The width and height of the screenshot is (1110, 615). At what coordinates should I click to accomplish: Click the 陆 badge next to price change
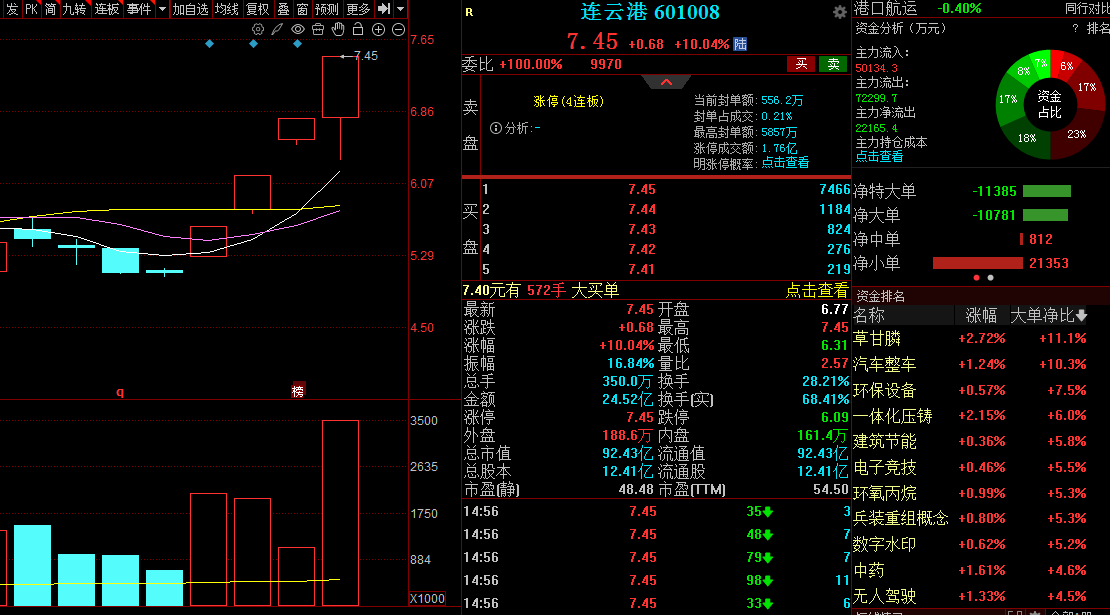pos(740,44)
